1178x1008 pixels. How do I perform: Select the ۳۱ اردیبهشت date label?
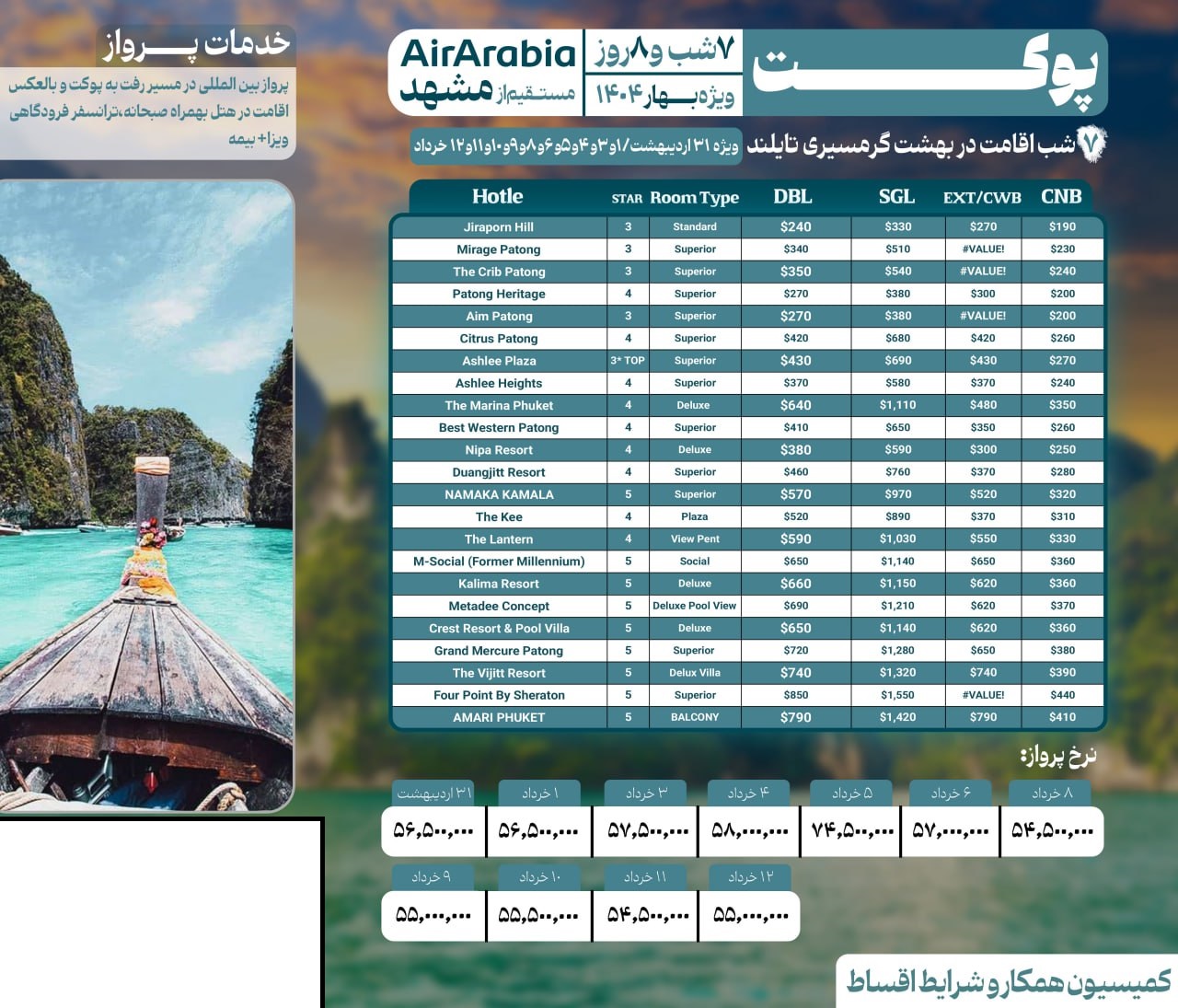(434, 793)
